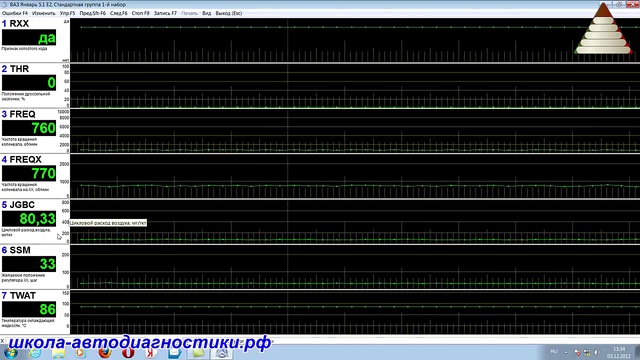Select the 5 JGBC parameter label
The image size is (640, 360).
[x=18, y=205]
